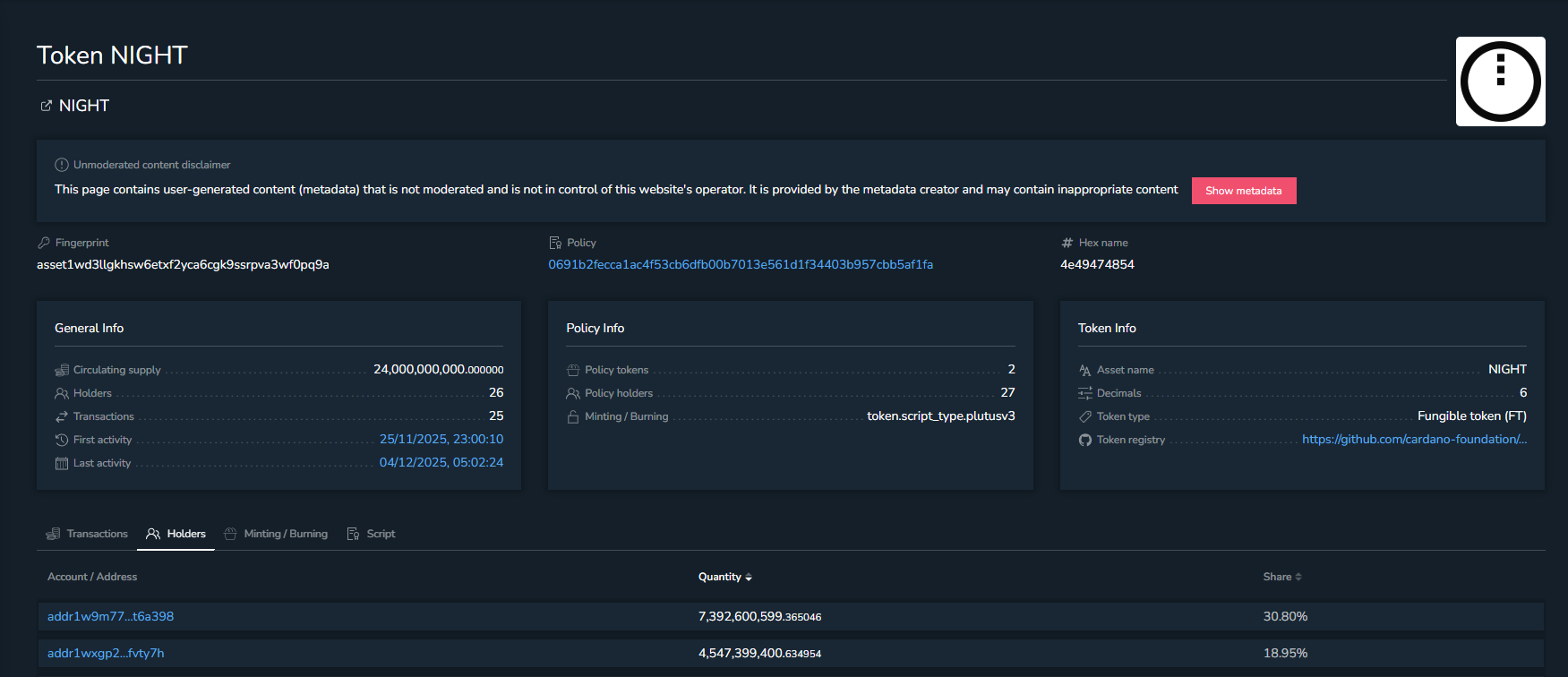This screenshot has width=1568, height=677.
Task: Open the policy ID hash link
Action: [741, 264]
